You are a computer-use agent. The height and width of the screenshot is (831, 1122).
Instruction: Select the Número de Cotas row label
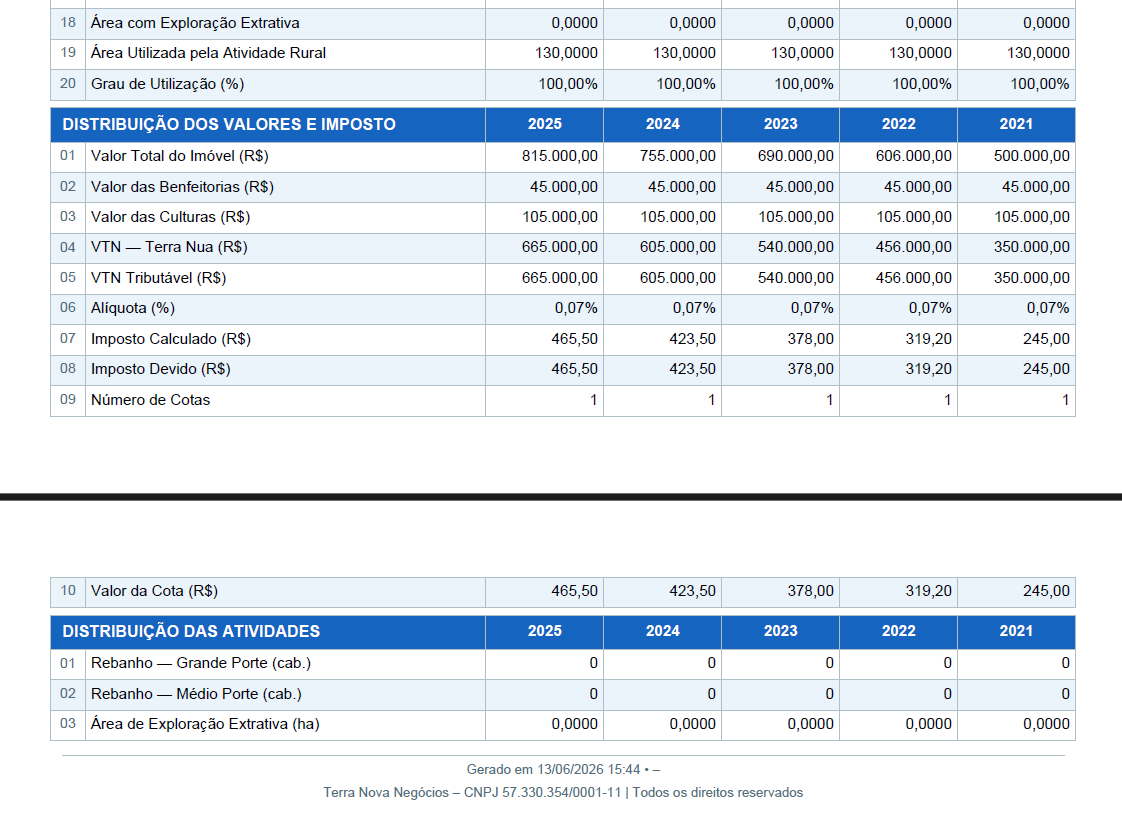pyautogui.click(x=150, y=400)
